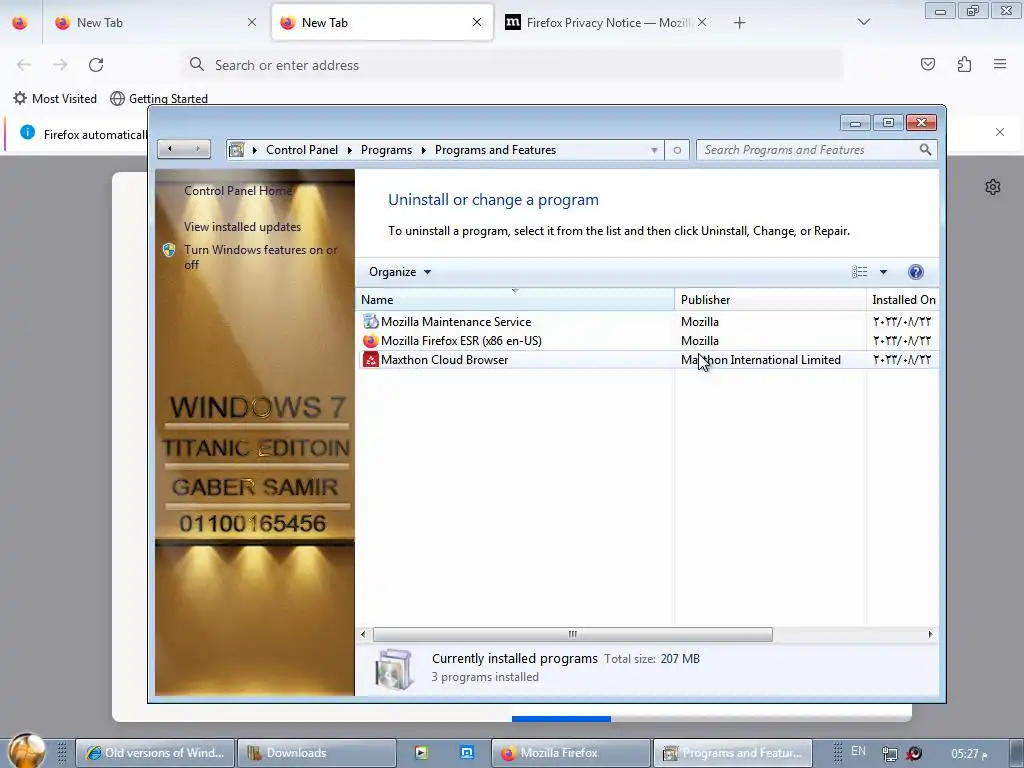Viewport: 1024px width, 768px height.
Task: Open the Firefox list all tabs dropdown
Action: point(863,22)
